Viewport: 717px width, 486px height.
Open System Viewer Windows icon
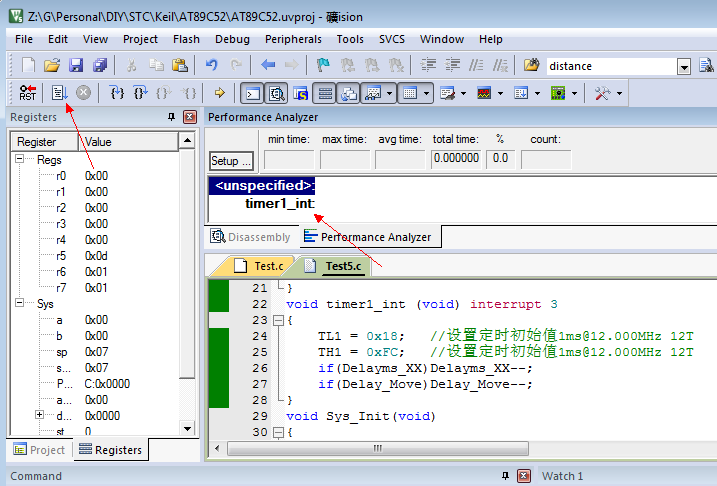pyautogui.click(x=558, y=93)
